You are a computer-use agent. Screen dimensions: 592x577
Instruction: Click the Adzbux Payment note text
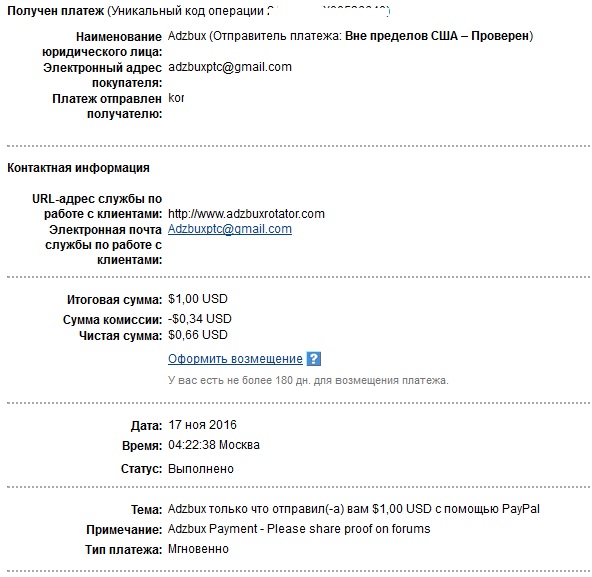pyautogui.click(x=299, y=529)
